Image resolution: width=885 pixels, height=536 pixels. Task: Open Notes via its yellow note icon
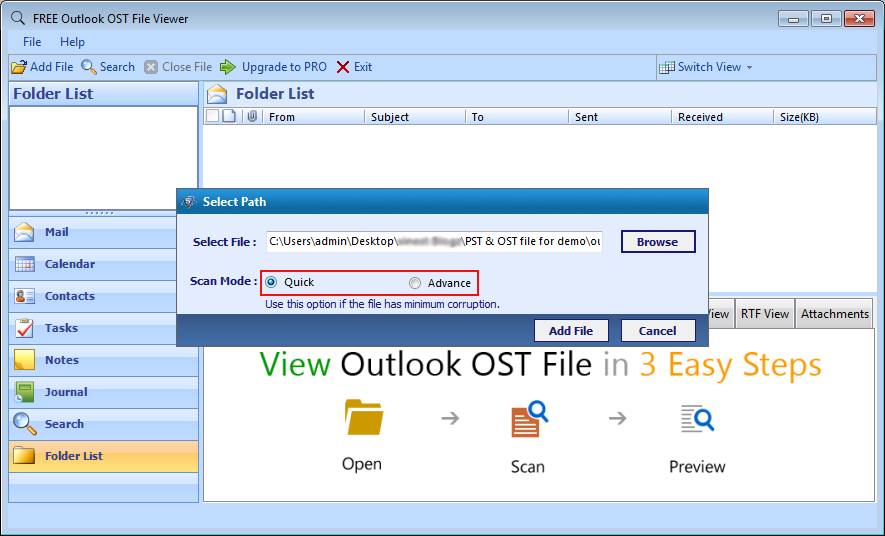tap(24, 360)
